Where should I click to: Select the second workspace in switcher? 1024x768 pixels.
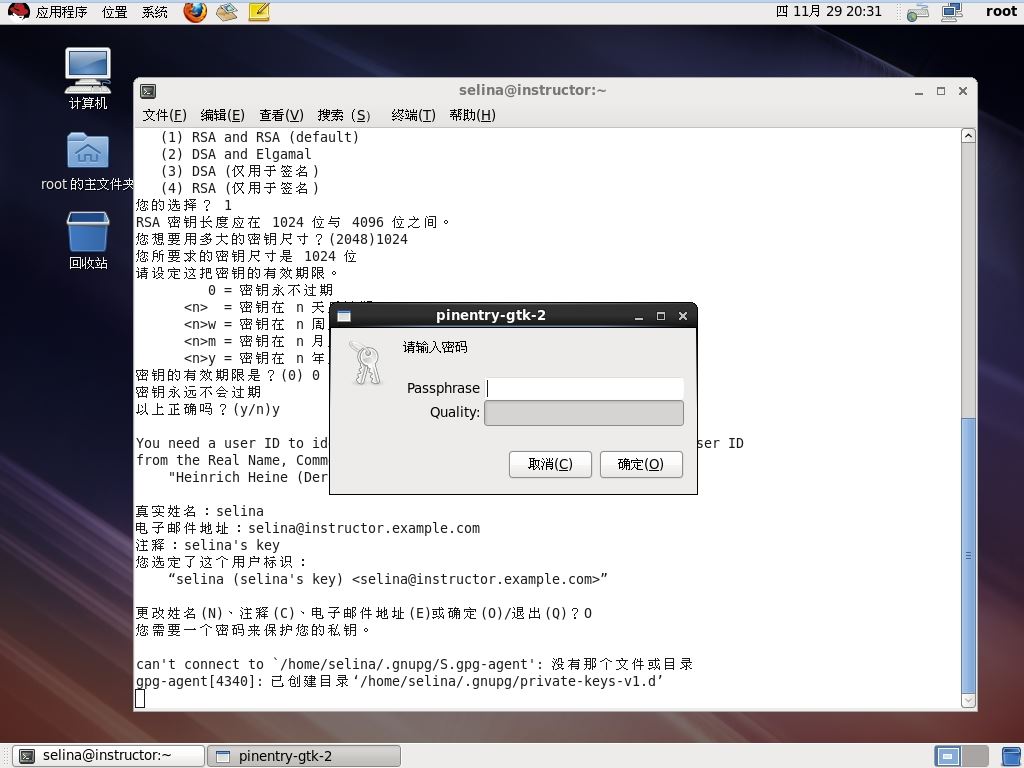click(975, 756)
